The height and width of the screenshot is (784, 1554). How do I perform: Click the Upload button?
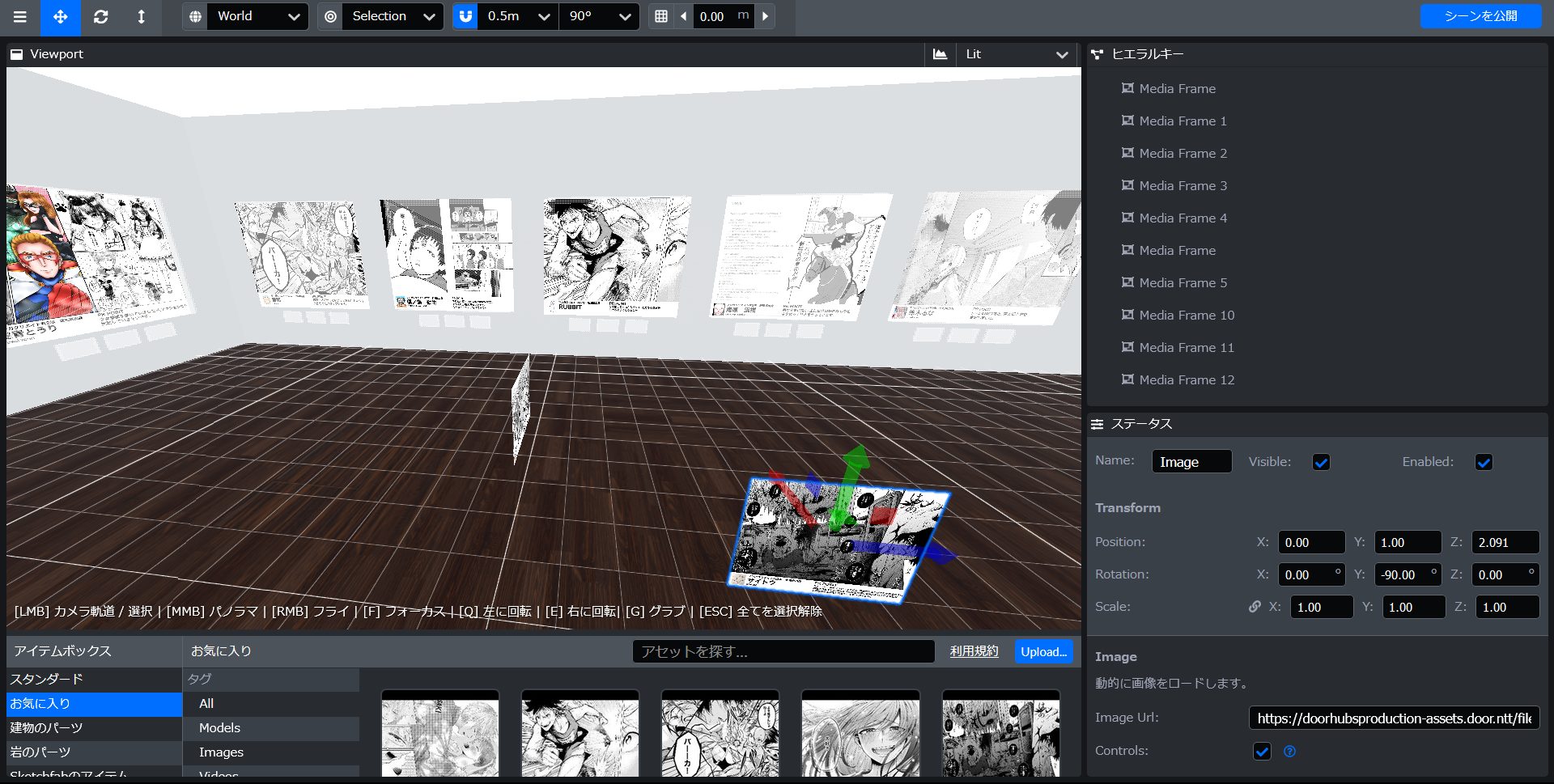tap(1043, 652)
